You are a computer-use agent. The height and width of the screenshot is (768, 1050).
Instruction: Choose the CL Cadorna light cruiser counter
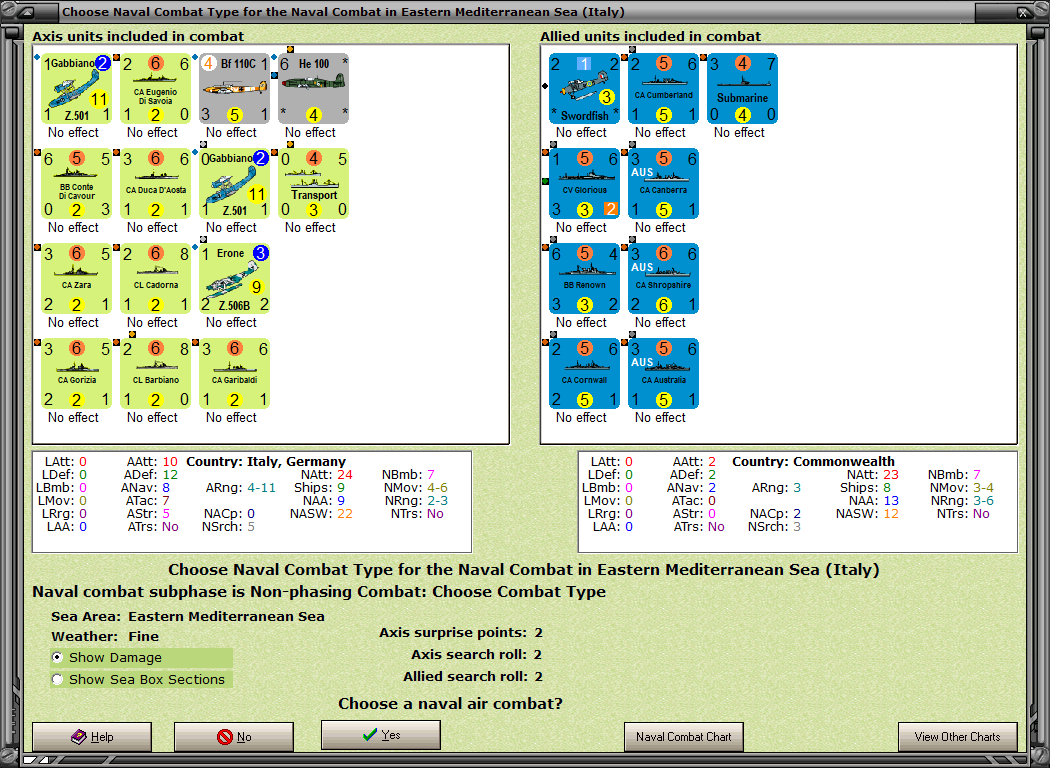tap(155, 279)
